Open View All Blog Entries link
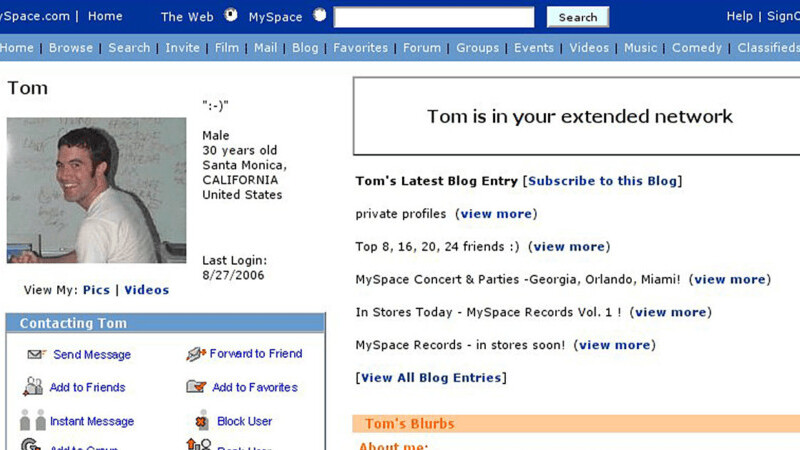800x450 pixels. (431, 378)
